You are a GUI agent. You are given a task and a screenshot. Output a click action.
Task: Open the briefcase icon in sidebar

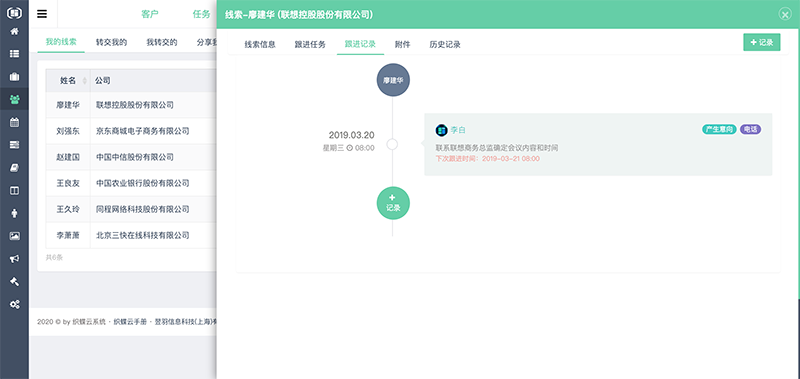pyautogui.click(x=14, y=77)
